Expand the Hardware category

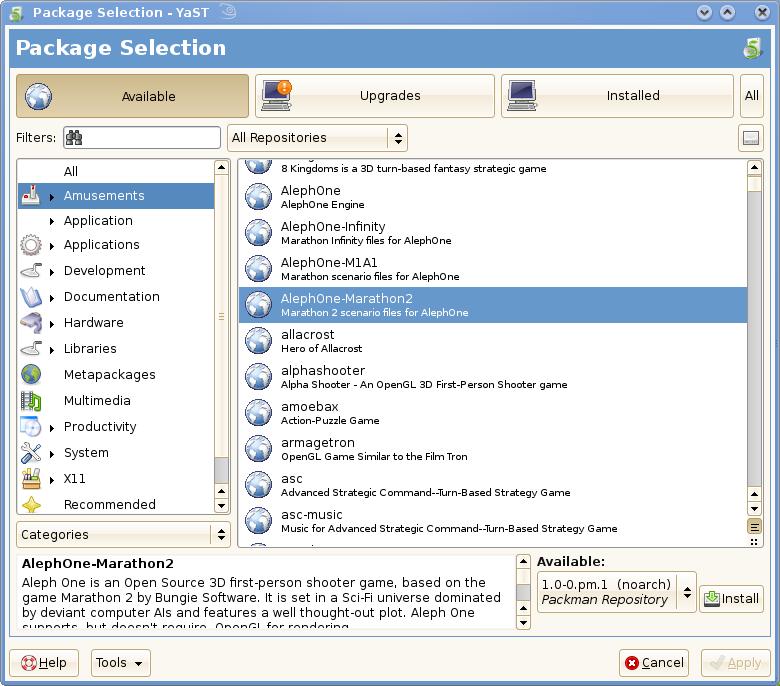tap(52, 324)
